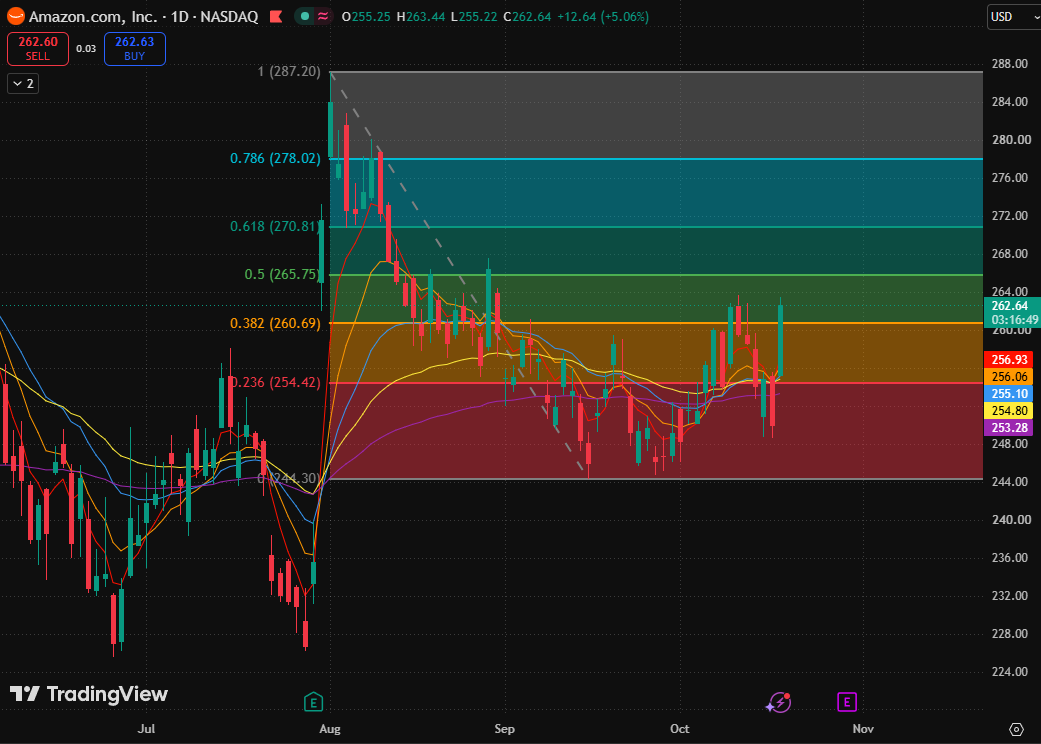This screenshot has height=744, width=1041.
Task: Click the Nov label on the time axis
Action: [863, 729]
